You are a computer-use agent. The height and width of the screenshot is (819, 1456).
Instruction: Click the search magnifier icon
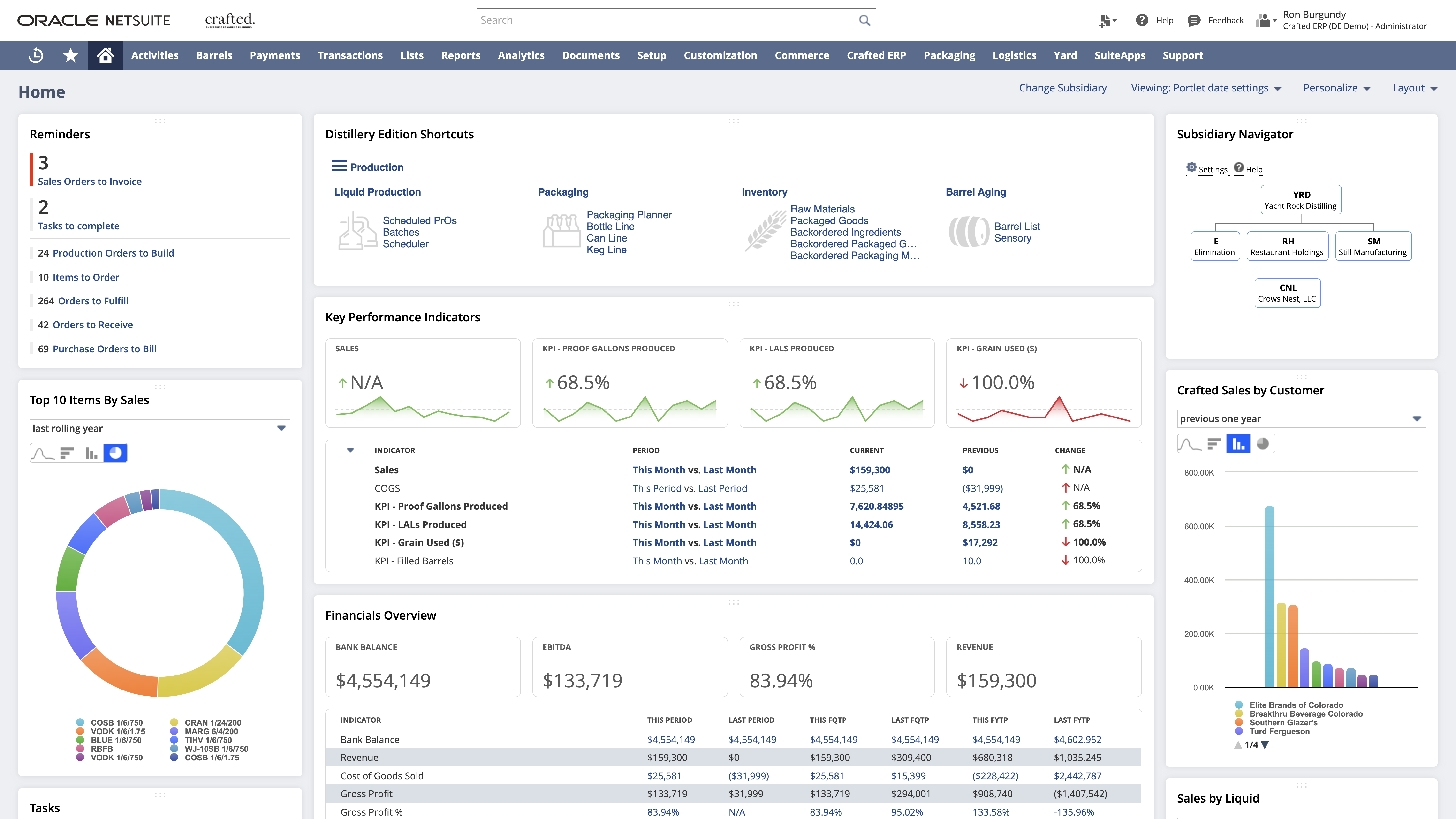[864, 20]
